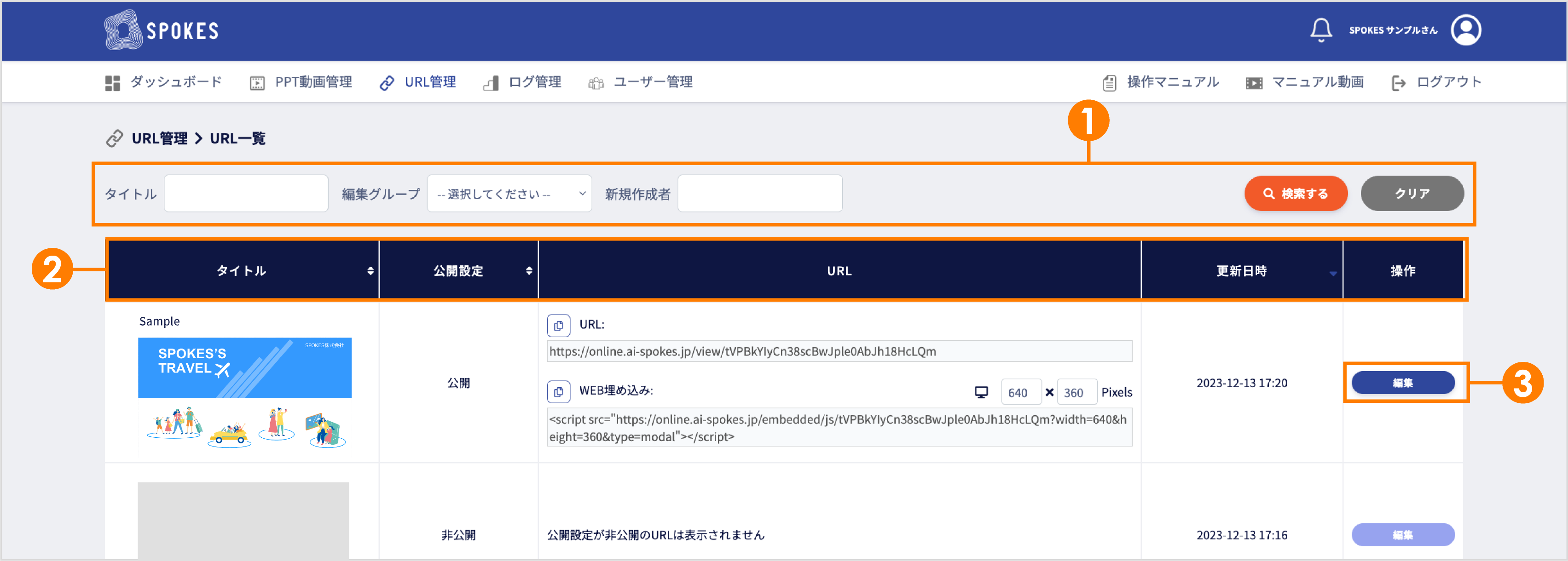Click the logout arrow icon
This screenshot has height=561, width=1568.
click(x=1399, y=83)
